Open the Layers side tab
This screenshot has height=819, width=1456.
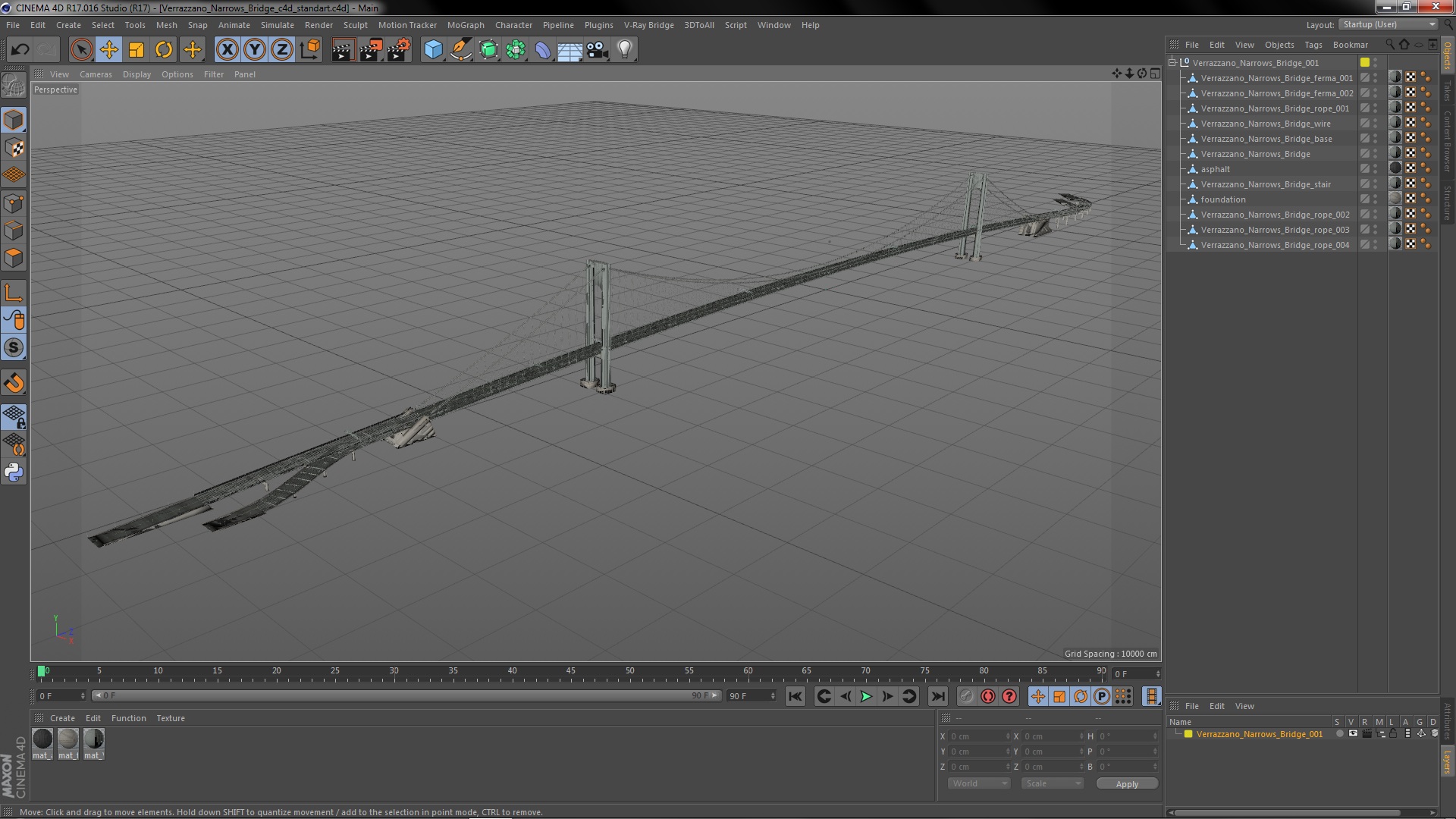point(1447,761)
